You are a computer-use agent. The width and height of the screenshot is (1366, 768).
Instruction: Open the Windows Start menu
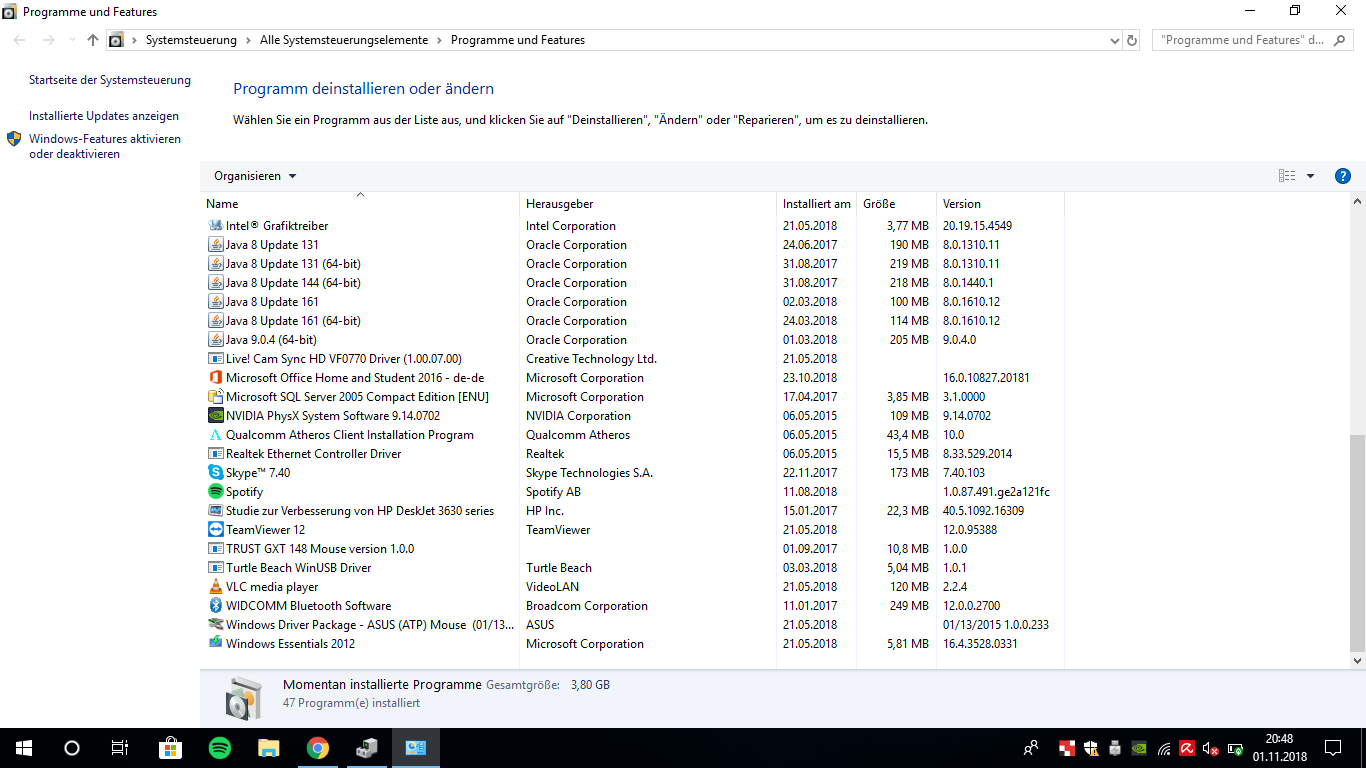pyautogui.click(x=24, y=748)
